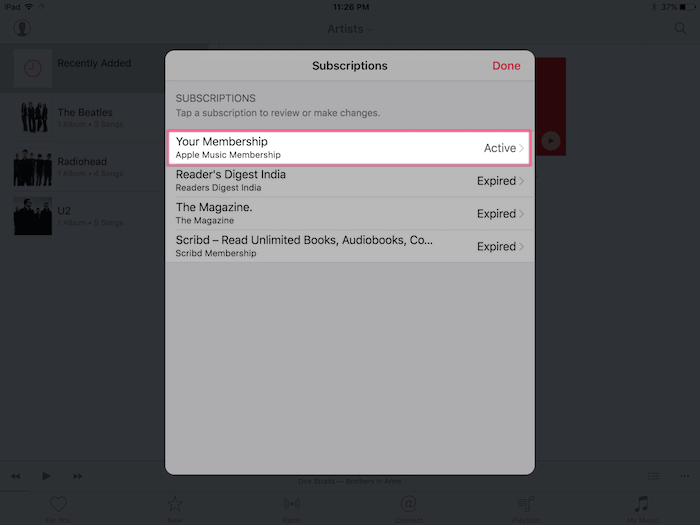Viewport: 700px width, 525px height.
Task: Tap Dire Straits now playing title
Action: pyautogui.click(x=350, y=481)
